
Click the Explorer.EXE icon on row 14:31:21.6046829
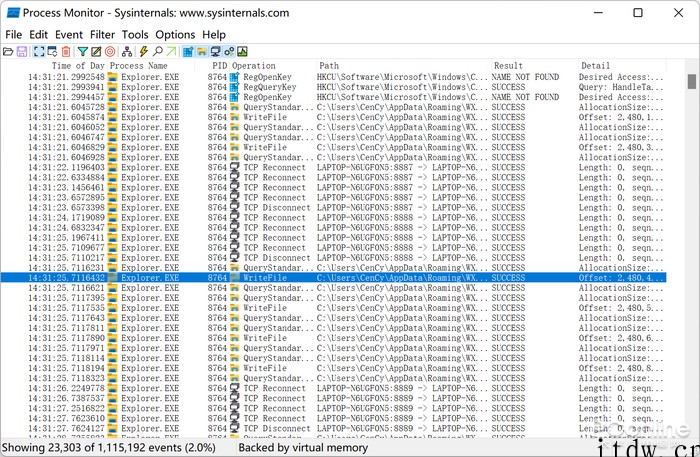(113, 147)
